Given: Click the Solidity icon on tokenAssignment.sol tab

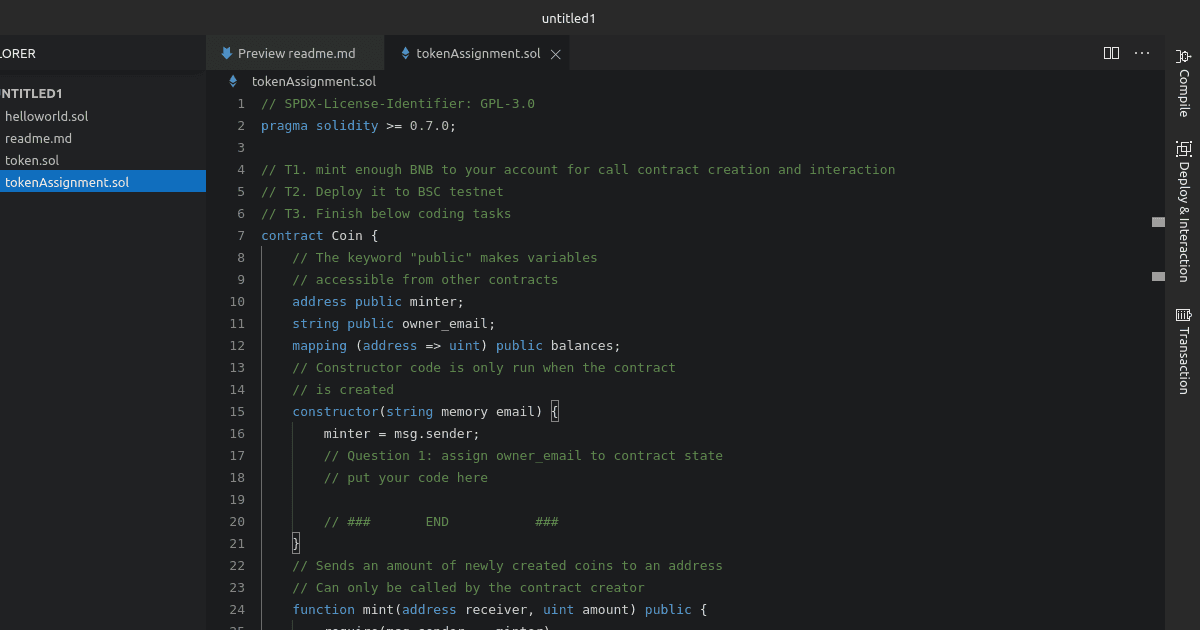Looking at the screenshot, I should [x=405, y=54].
